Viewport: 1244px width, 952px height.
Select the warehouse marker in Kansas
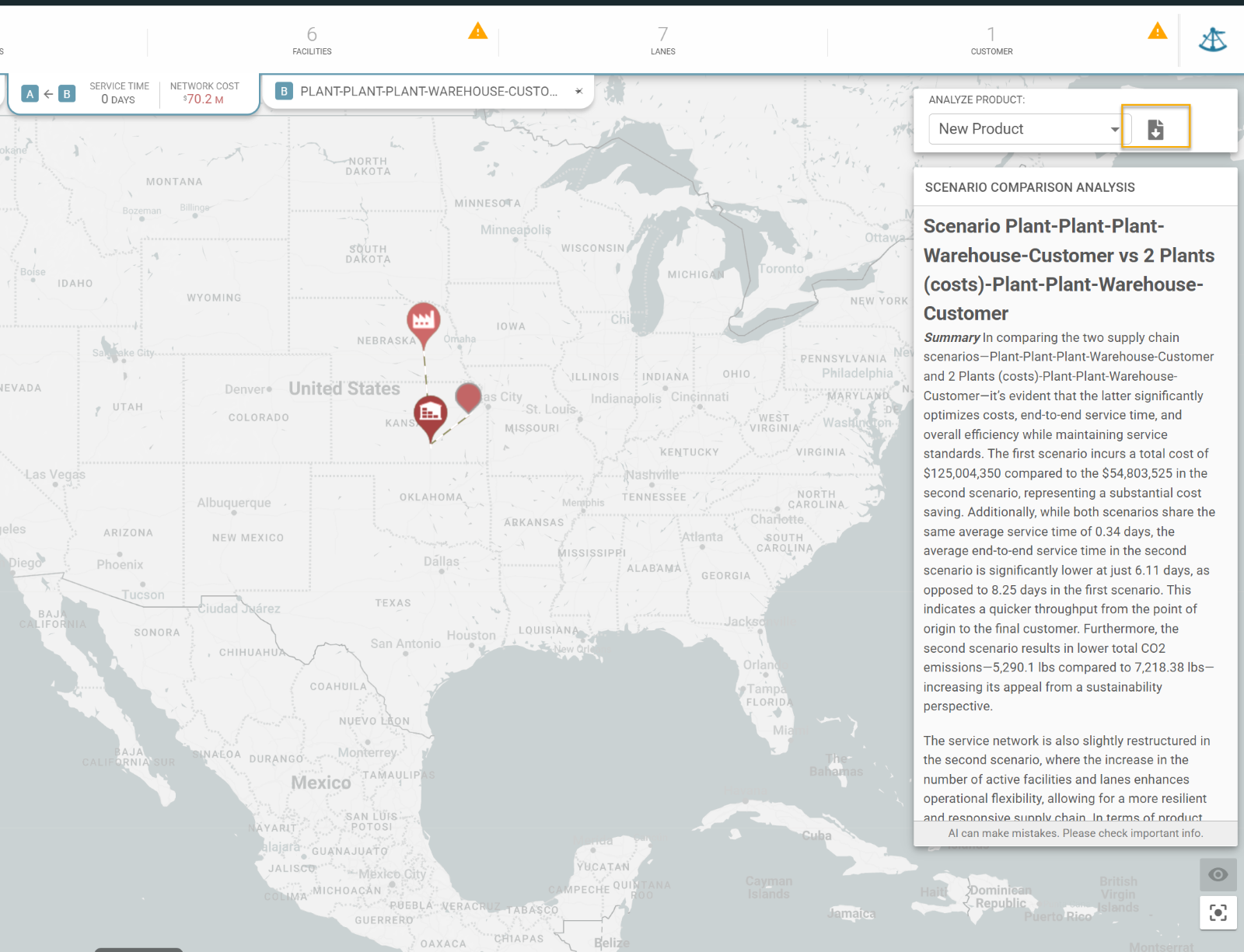pyautogui.click(x=430, y=413)
